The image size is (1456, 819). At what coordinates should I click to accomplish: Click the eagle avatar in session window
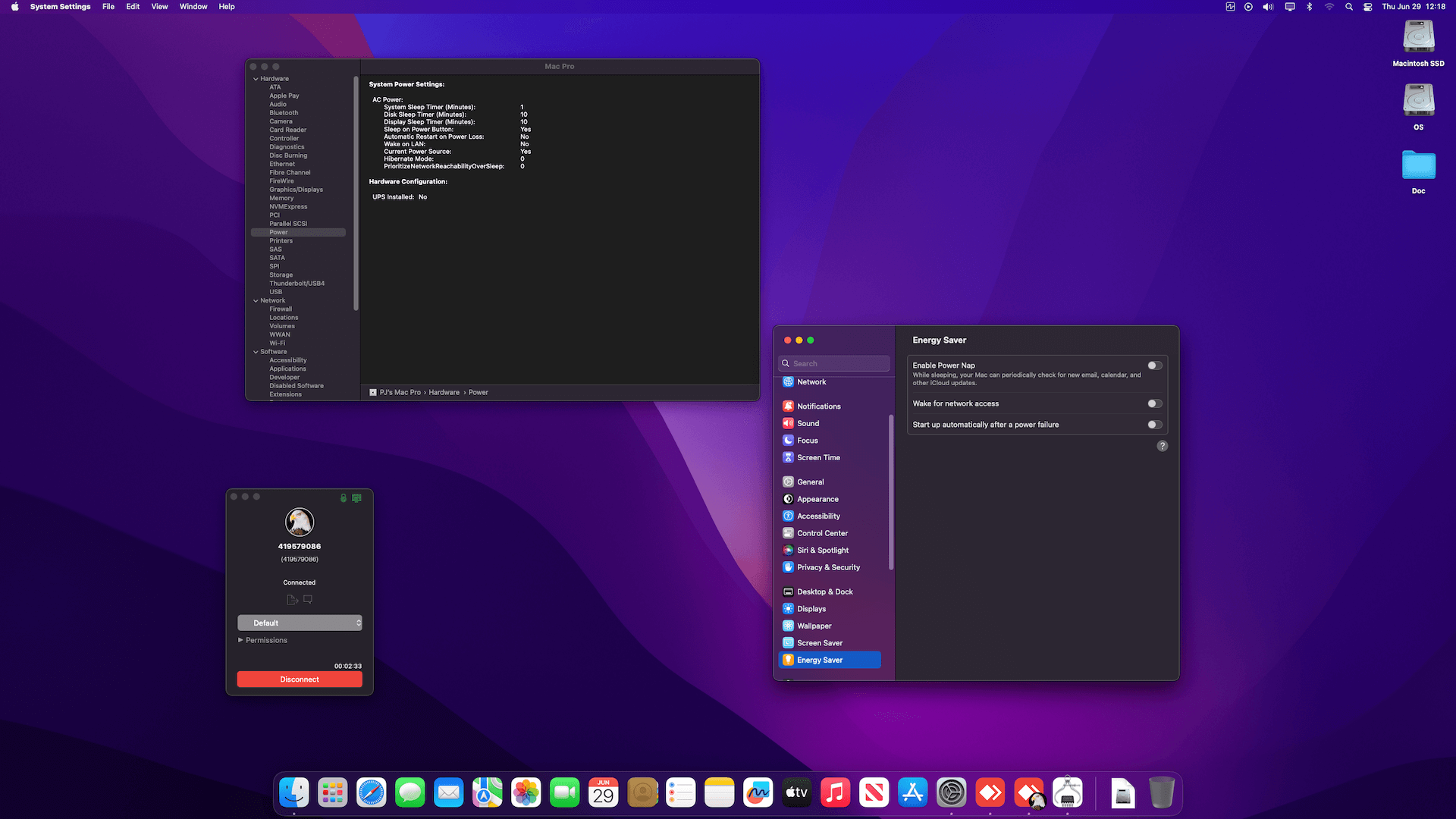[x=300, y=522]
